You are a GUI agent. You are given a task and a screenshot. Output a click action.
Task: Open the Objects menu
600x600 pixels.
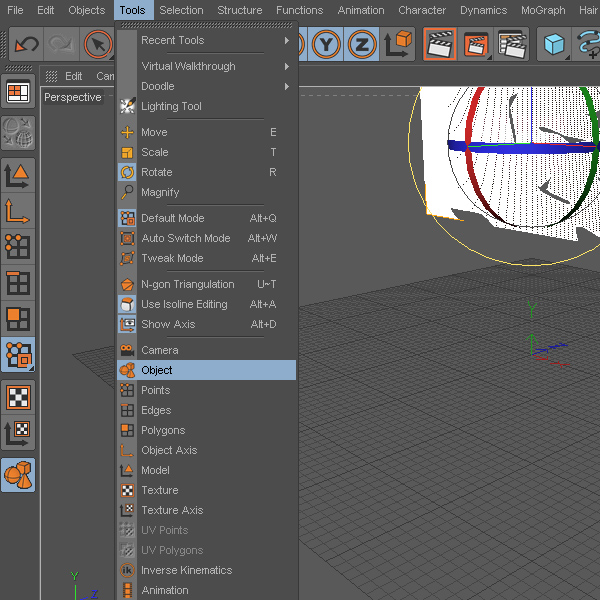tap(87, 10)
